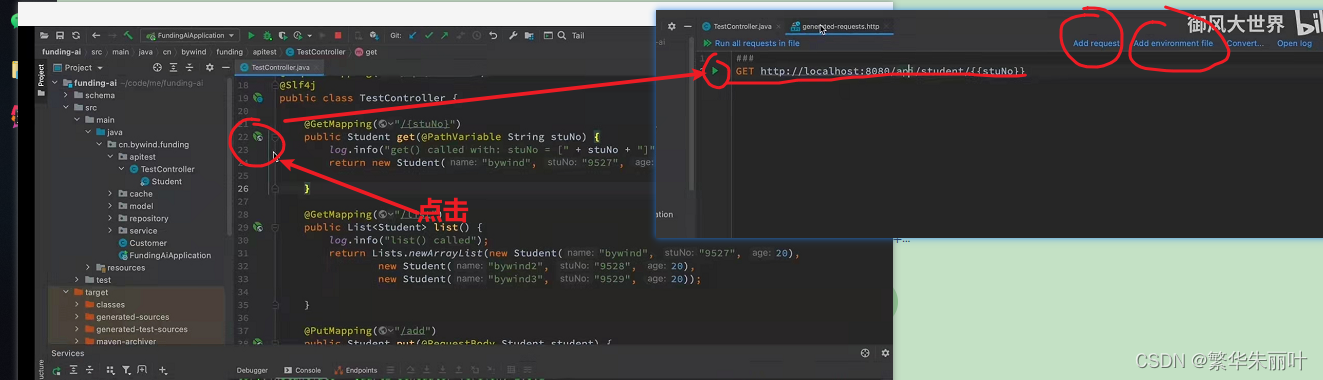Open the FundingAiApplication run configuration dropdown
Screen dimensions: 1323x380
pos(190,36)
